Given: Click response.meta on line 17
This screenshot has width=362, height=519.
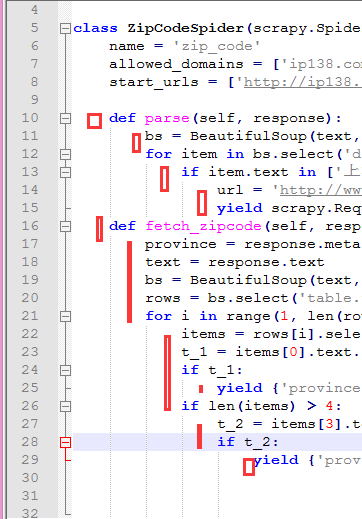Looking at the screenshot, I should [303, 244].
